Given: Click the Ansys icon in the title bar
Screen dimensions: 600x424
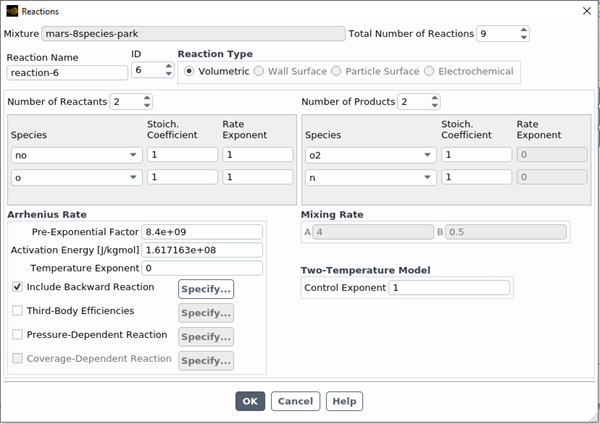Looking at the screenshot, I should pyautogui.click(x=11, y=10).
